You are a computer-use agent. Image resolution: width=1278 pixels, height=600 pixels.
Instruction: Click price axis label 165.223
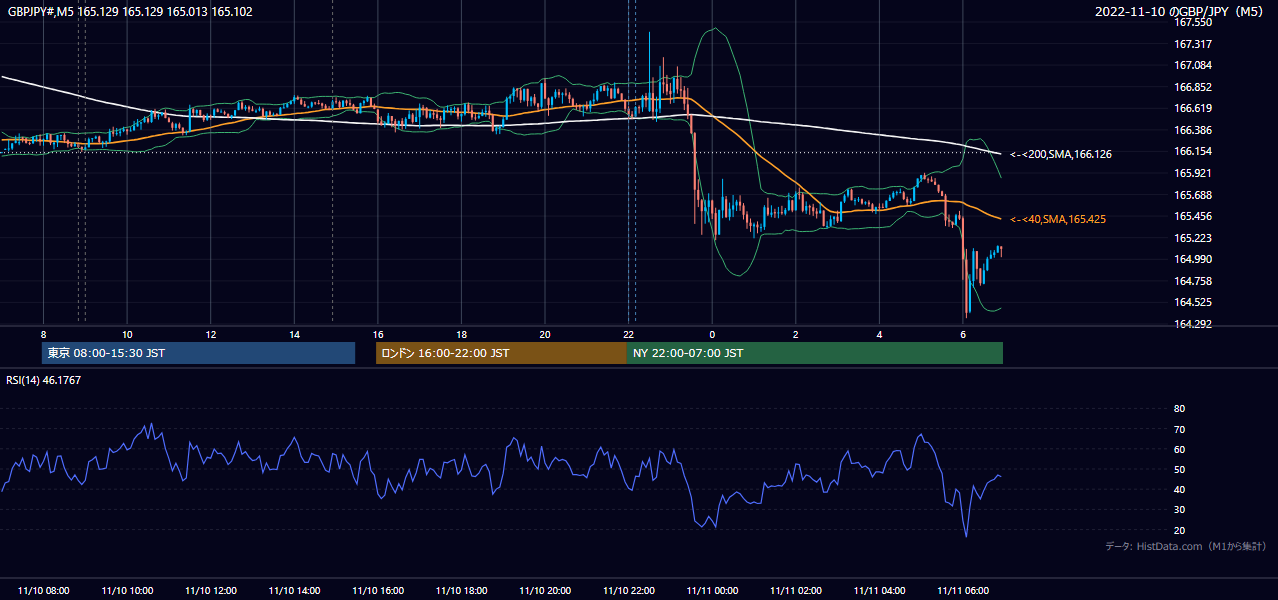tap(1193, 238)
